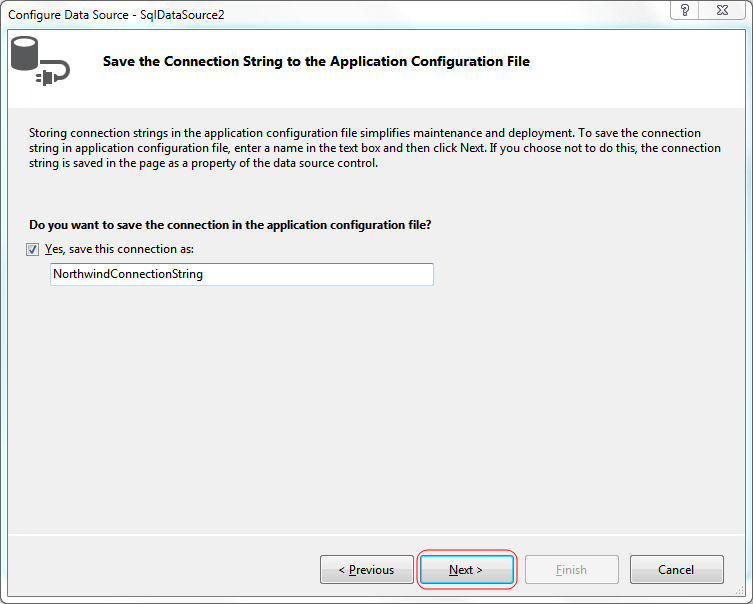Click the Help question mark button
The height and width of the screenshot is (604, 753).
[x=686, y=10]
